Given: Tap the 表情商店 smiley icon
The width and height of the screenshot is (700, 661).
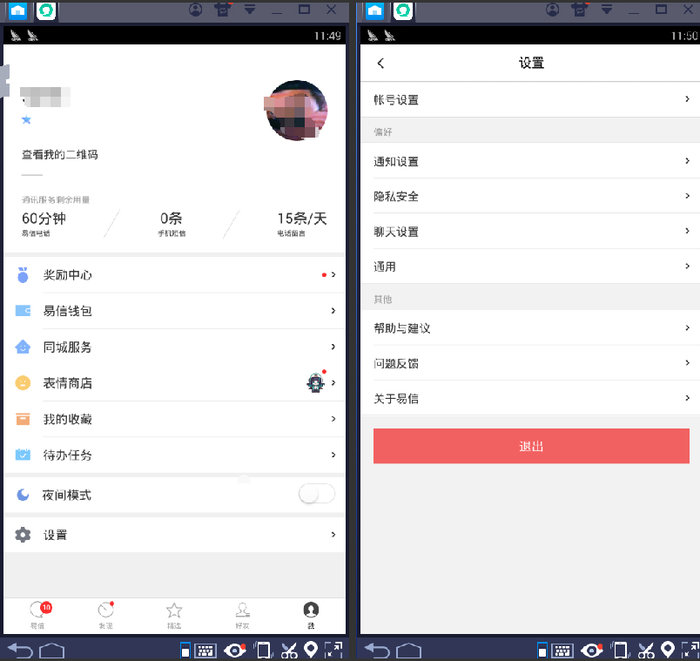Looking at the screenshot, I should point(23,383).
